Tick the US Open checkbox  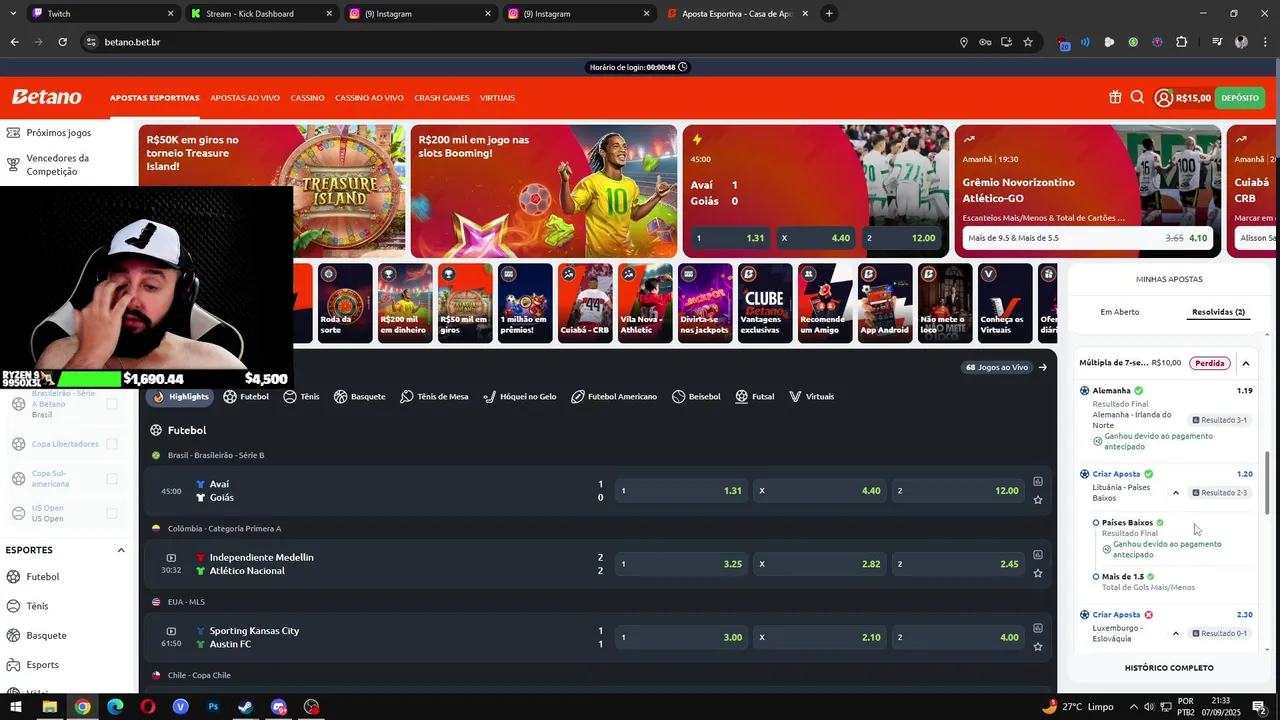[x=112, y=513]
